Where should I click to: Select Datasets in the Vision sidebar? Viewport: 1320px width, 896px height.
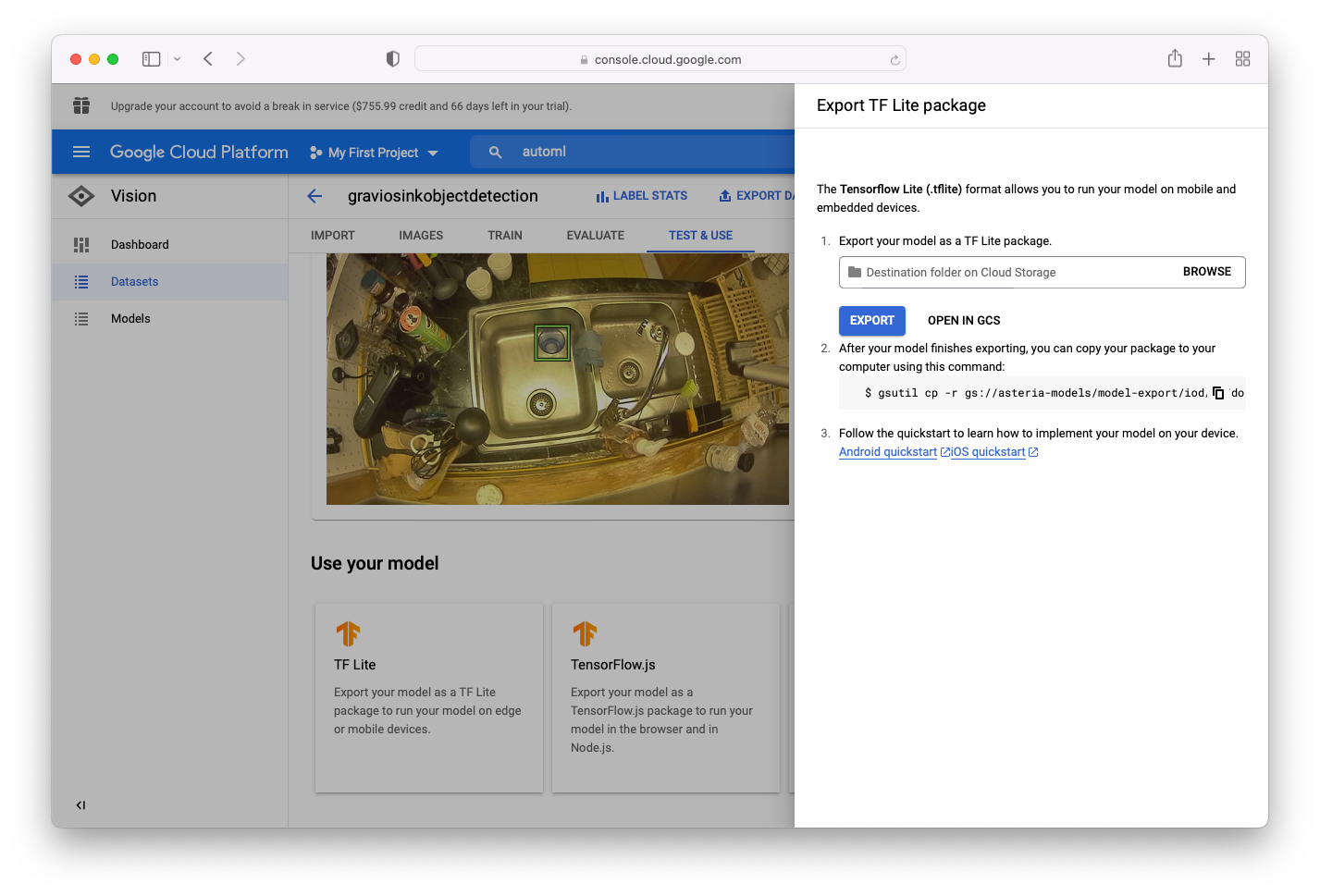click(x=134, y=281)
